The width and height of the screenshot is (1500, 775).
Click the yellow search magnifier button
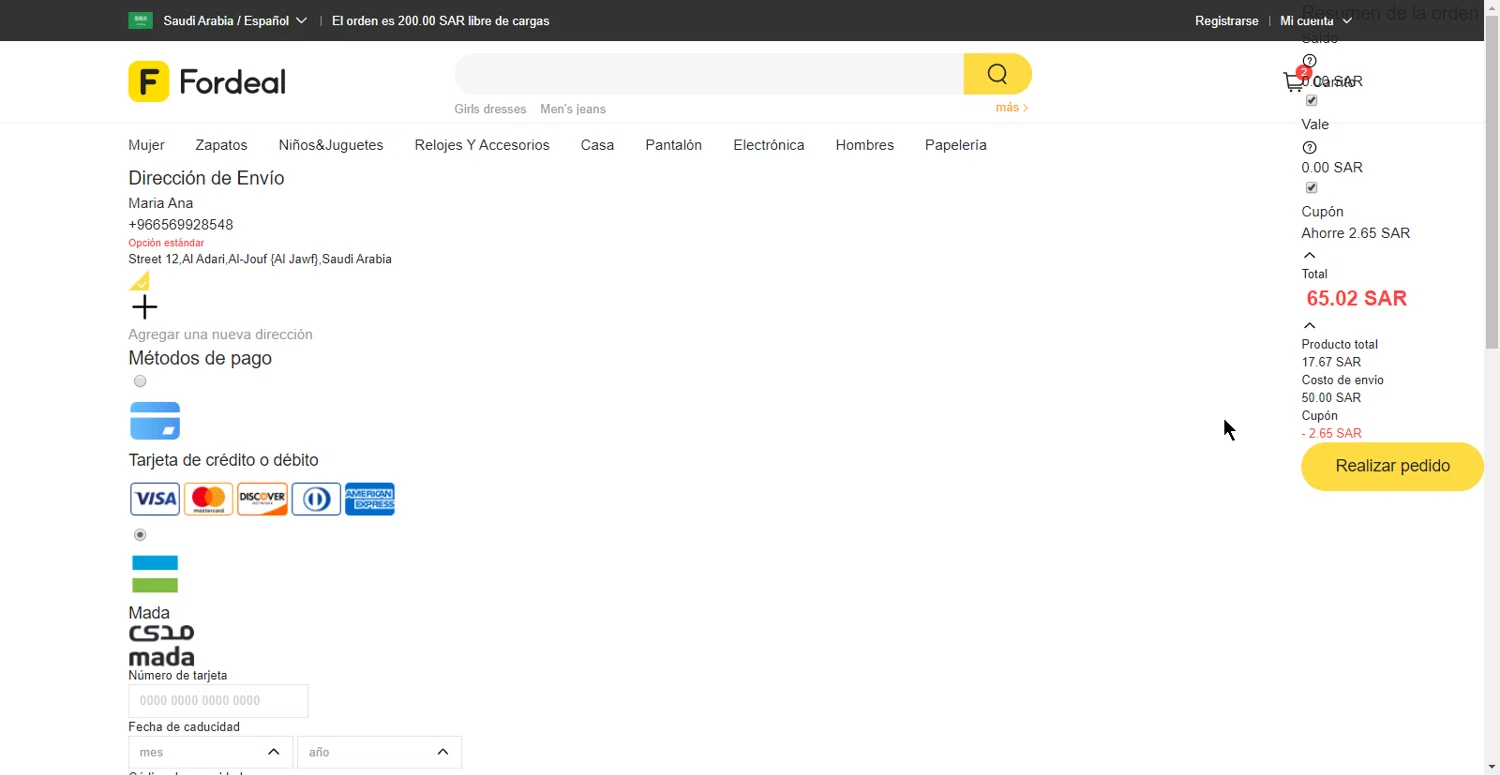997,74
